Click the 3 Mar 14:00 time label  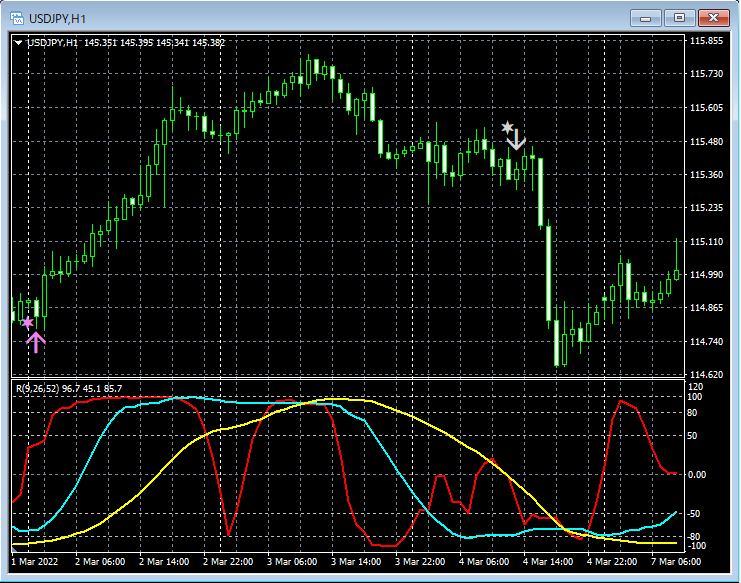(x=356, y=562)
